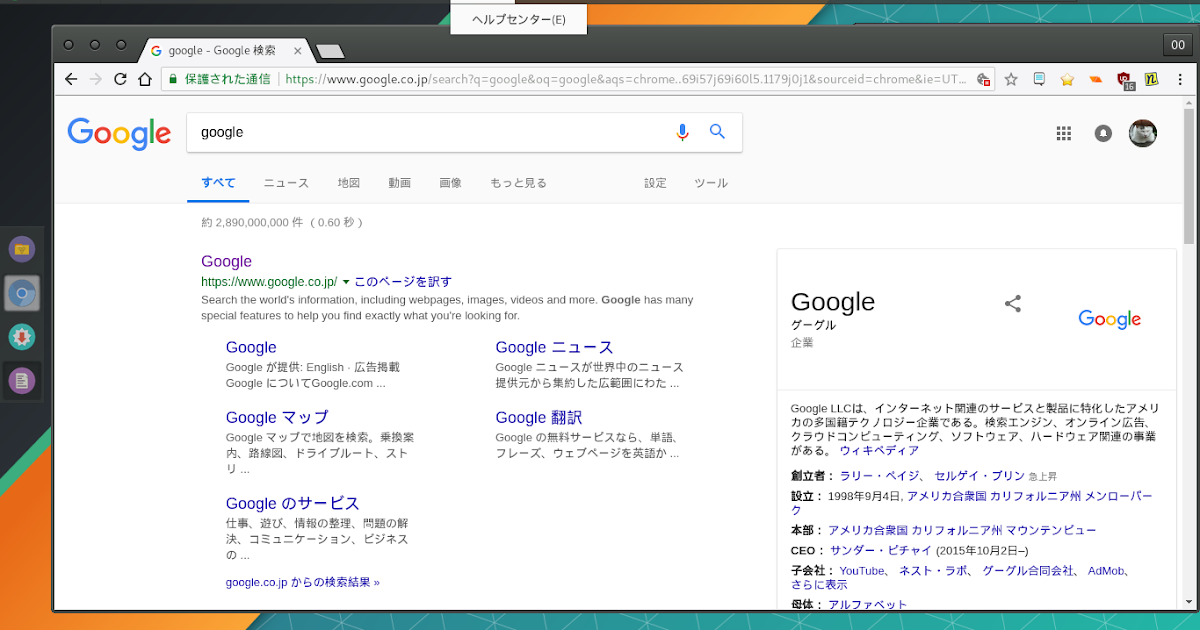The image size is (1200, 630).
Task: Open the home page via house icon
Action: pos(145,79)
